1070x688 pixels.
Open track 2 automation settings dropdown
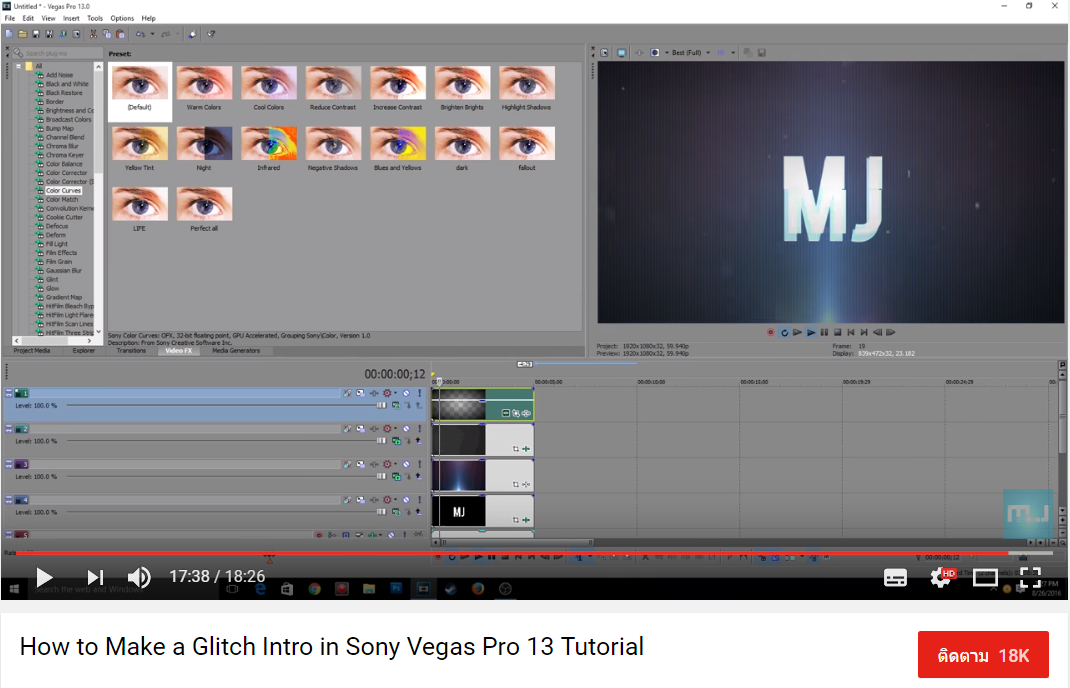tap(395, 429)
